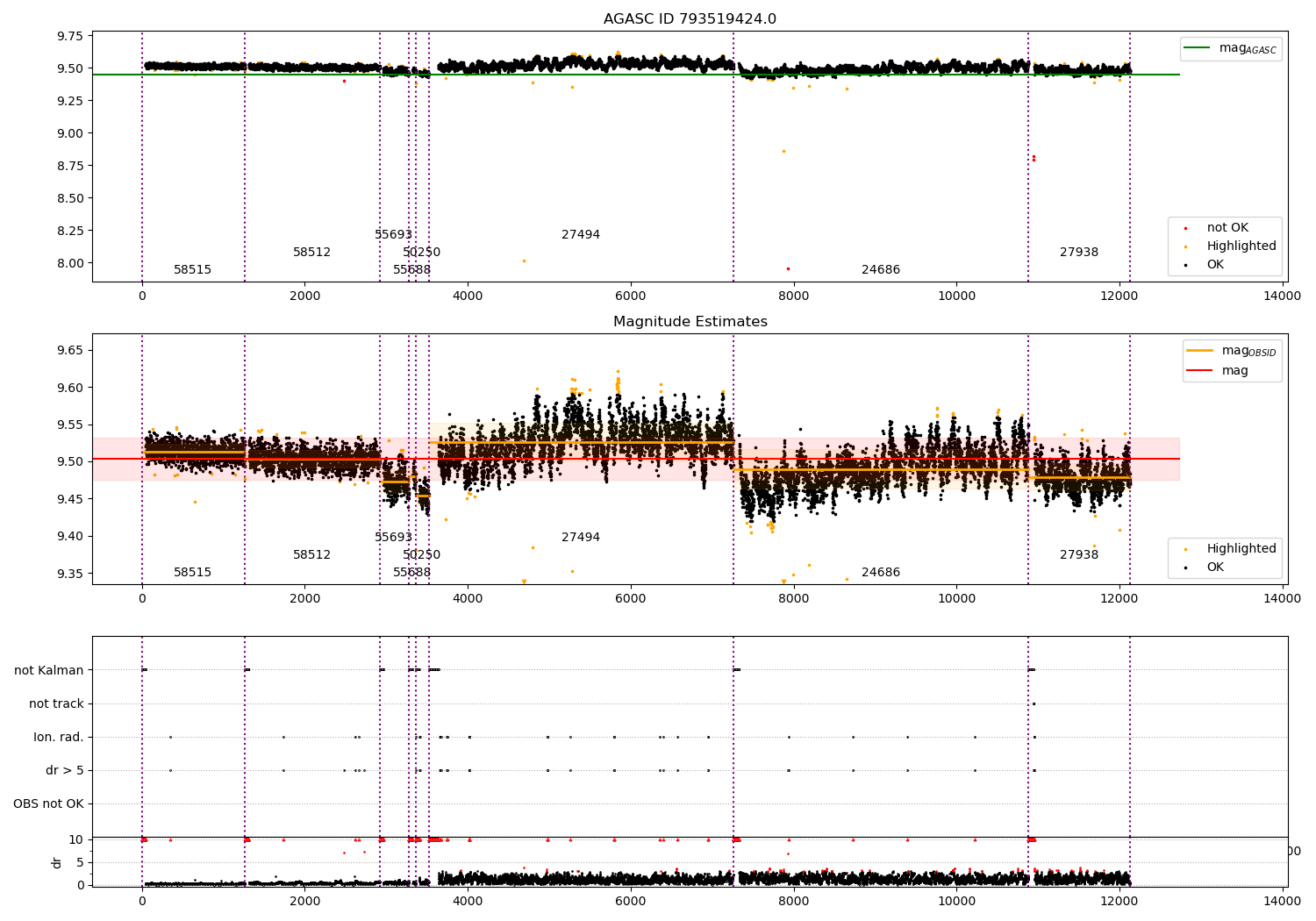
Task: Click OBSID label 27938 in the top plot
Action: [1079, 253]
